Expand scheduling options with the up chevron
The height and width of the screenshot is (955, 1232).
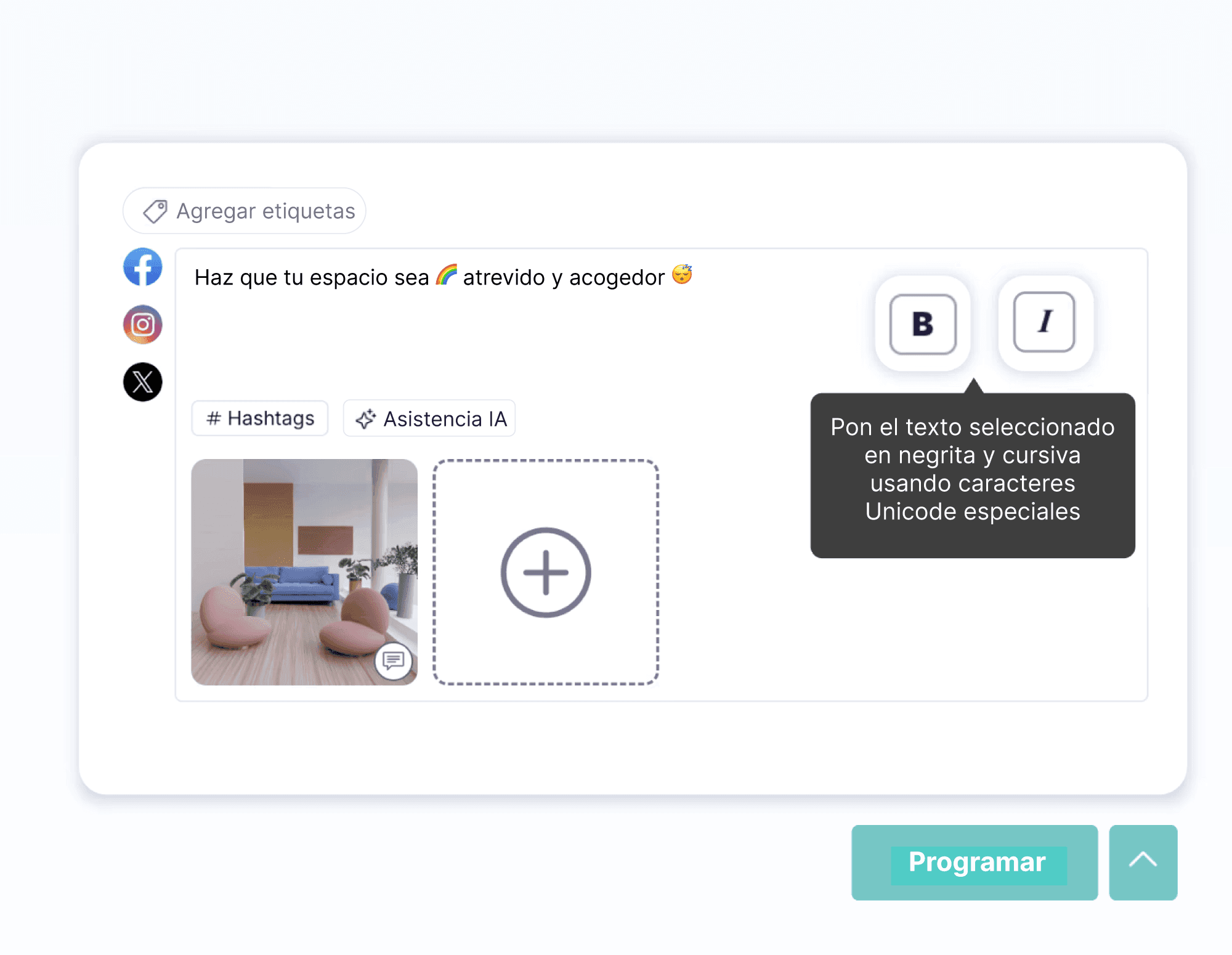(x=1143, y=863)
